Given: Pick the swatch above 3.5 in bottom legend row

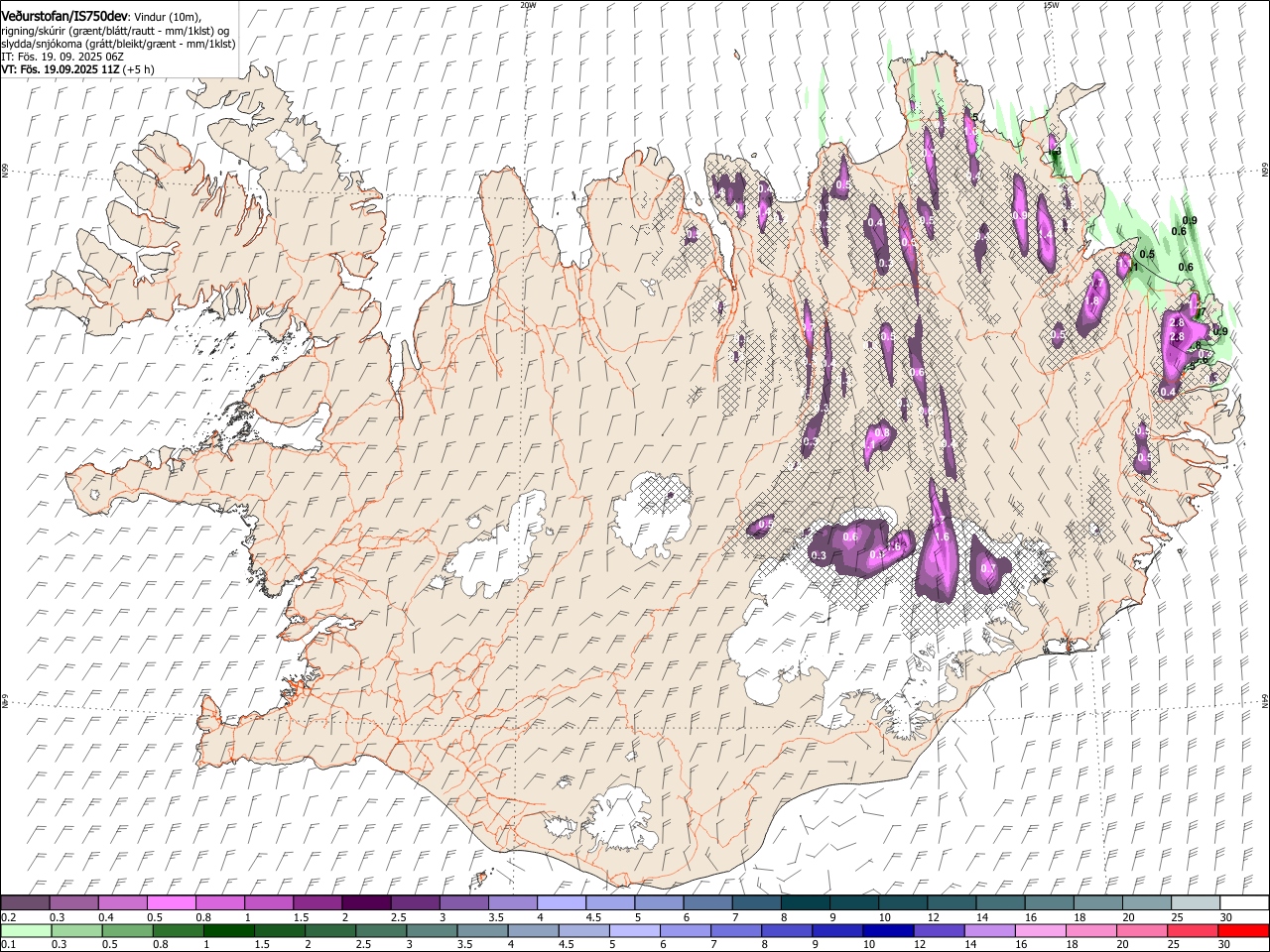Looking at the screenshot, I should [x=483, y=931].
